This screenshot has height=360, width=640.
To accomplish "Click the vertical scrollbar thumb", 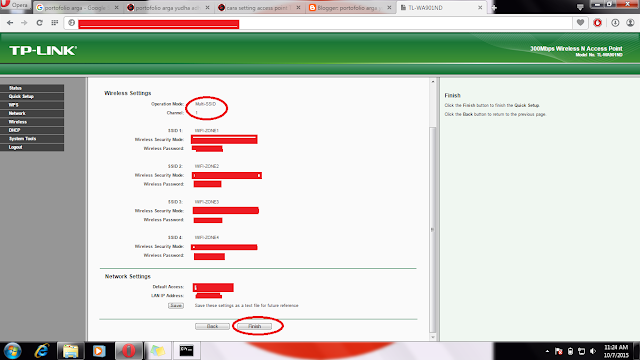I will (x=433, y=230).
